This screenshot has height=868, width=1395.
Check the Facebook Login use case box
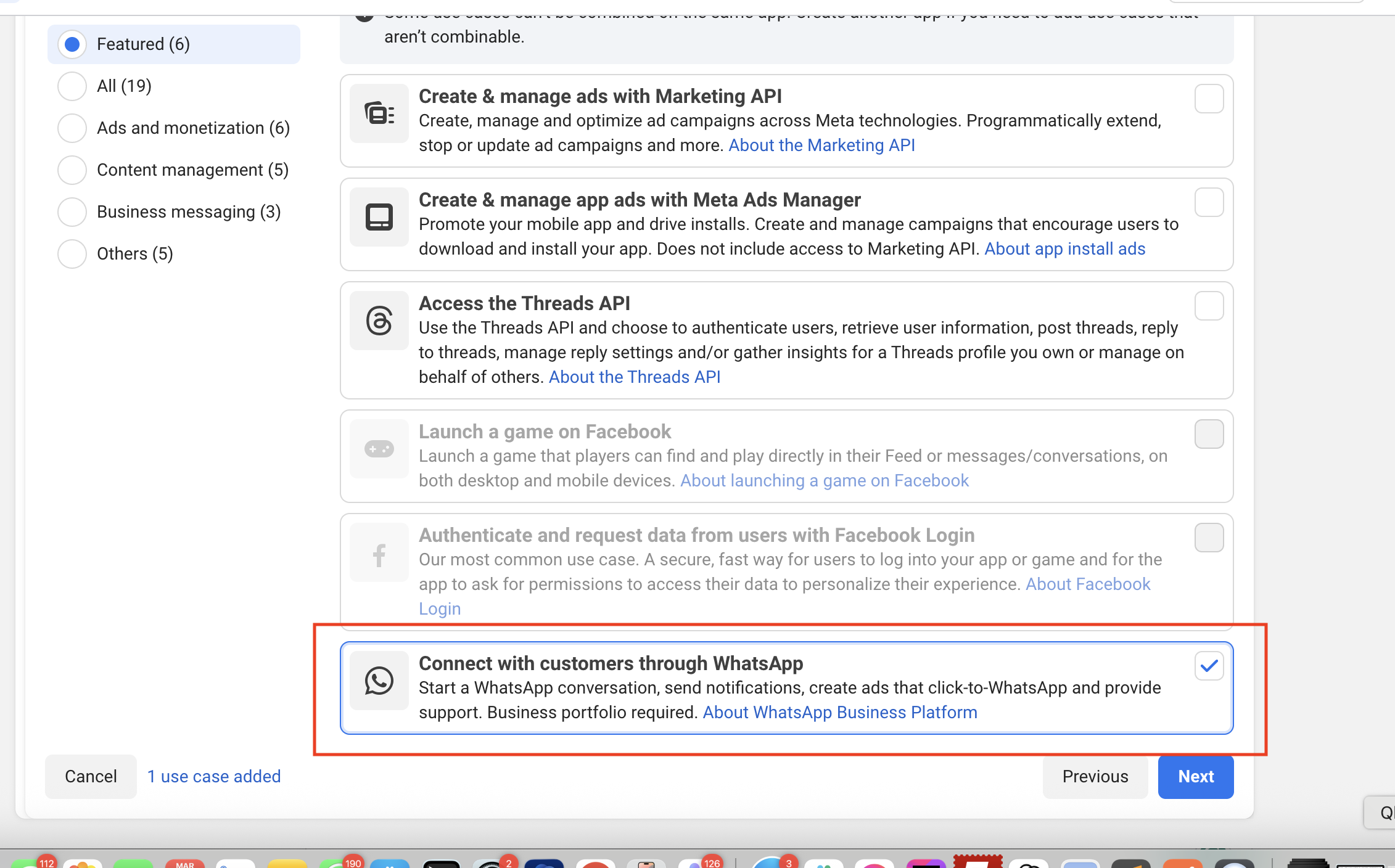[1209, 538]
